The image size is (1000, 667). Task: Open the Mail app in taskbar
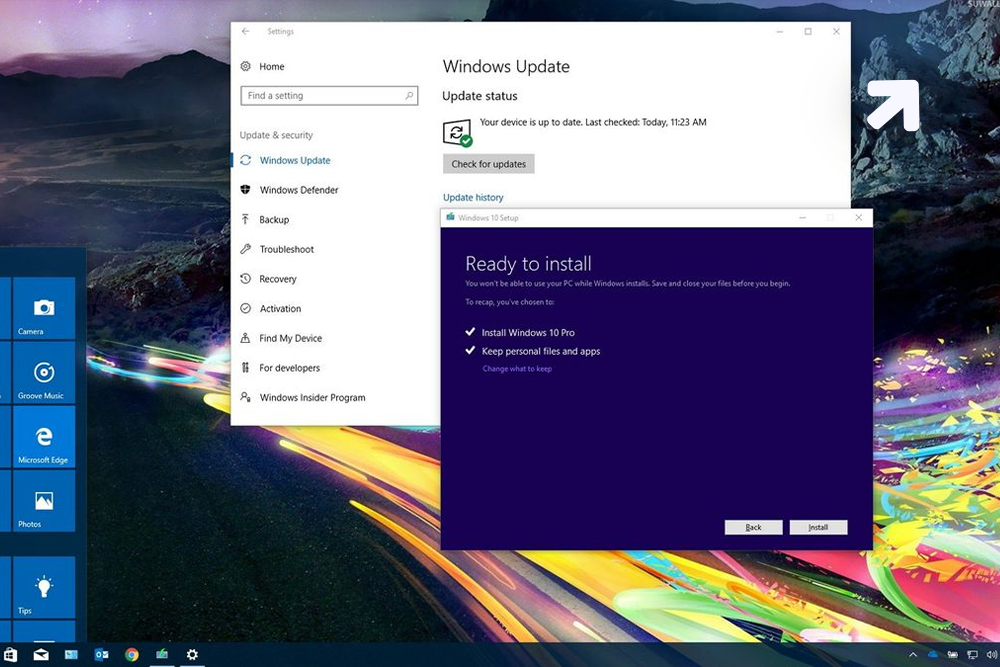41,654
